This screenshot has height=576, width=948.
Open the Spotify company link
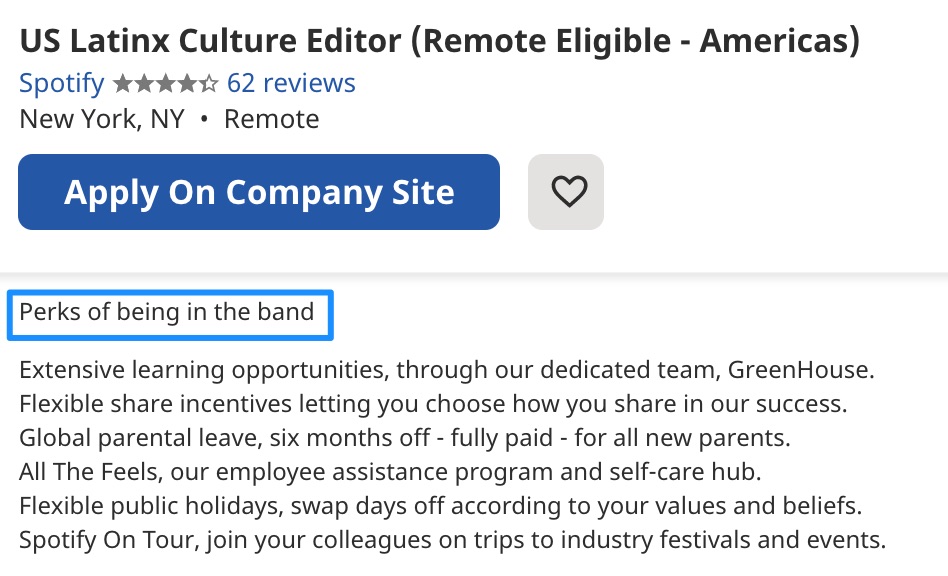pos(62,83)
